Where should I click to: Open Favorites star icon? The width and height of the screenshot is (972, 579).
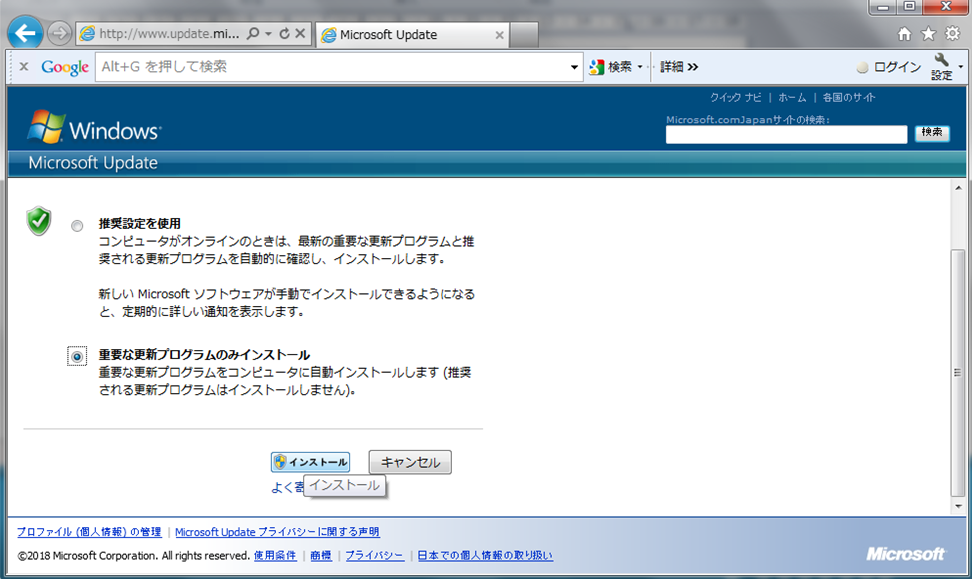(x=928, y=33)
